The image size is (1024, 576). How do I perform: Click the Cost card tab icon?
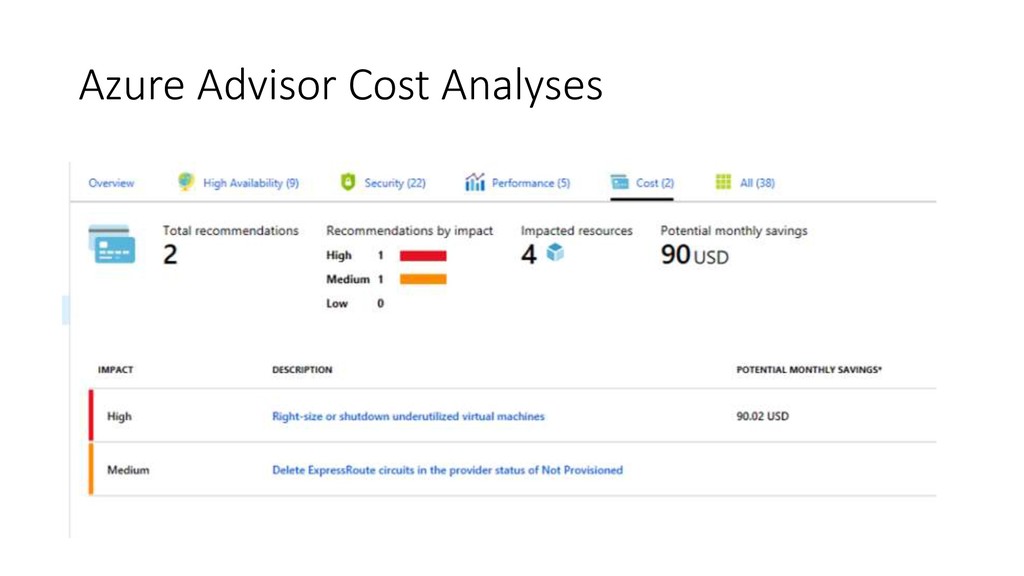click(619, 182)
